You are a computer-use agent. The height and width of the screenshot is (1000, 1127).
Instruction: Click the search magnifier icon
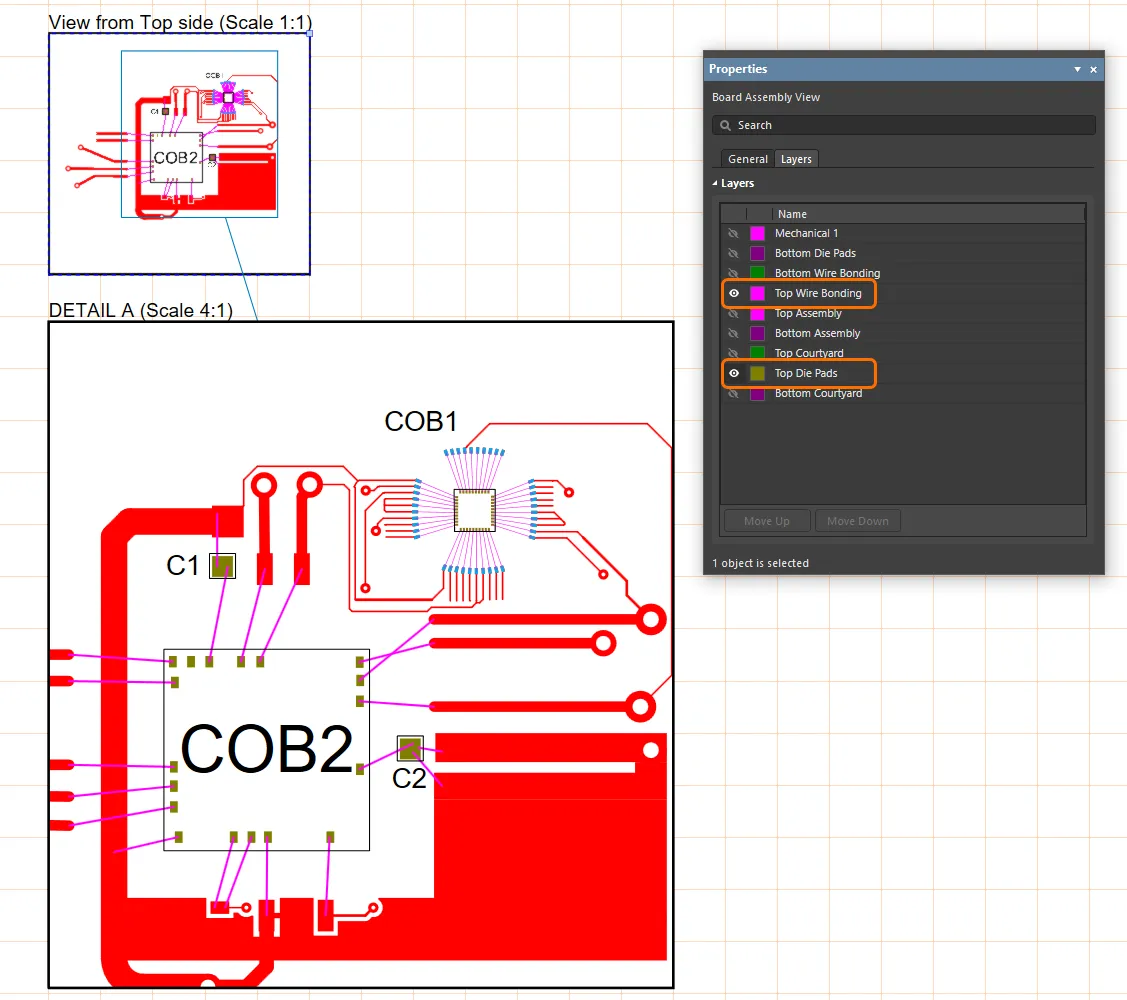[x=725, y=125]
